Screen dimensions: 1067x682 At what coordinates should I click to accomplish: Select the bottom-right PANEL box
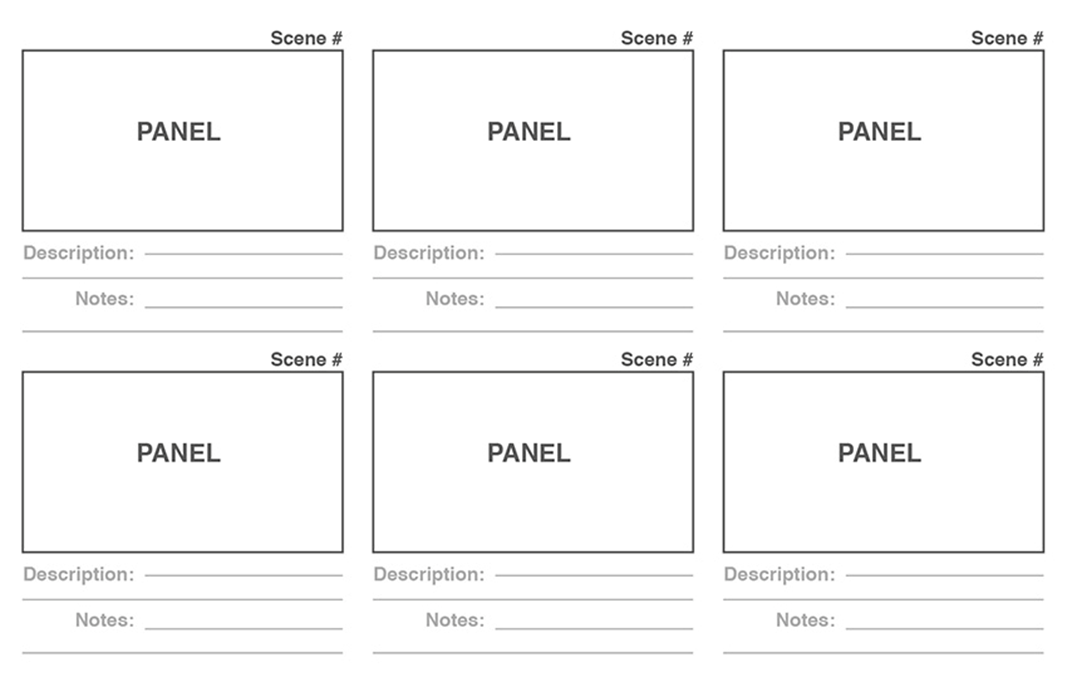(x=883, y=461)
